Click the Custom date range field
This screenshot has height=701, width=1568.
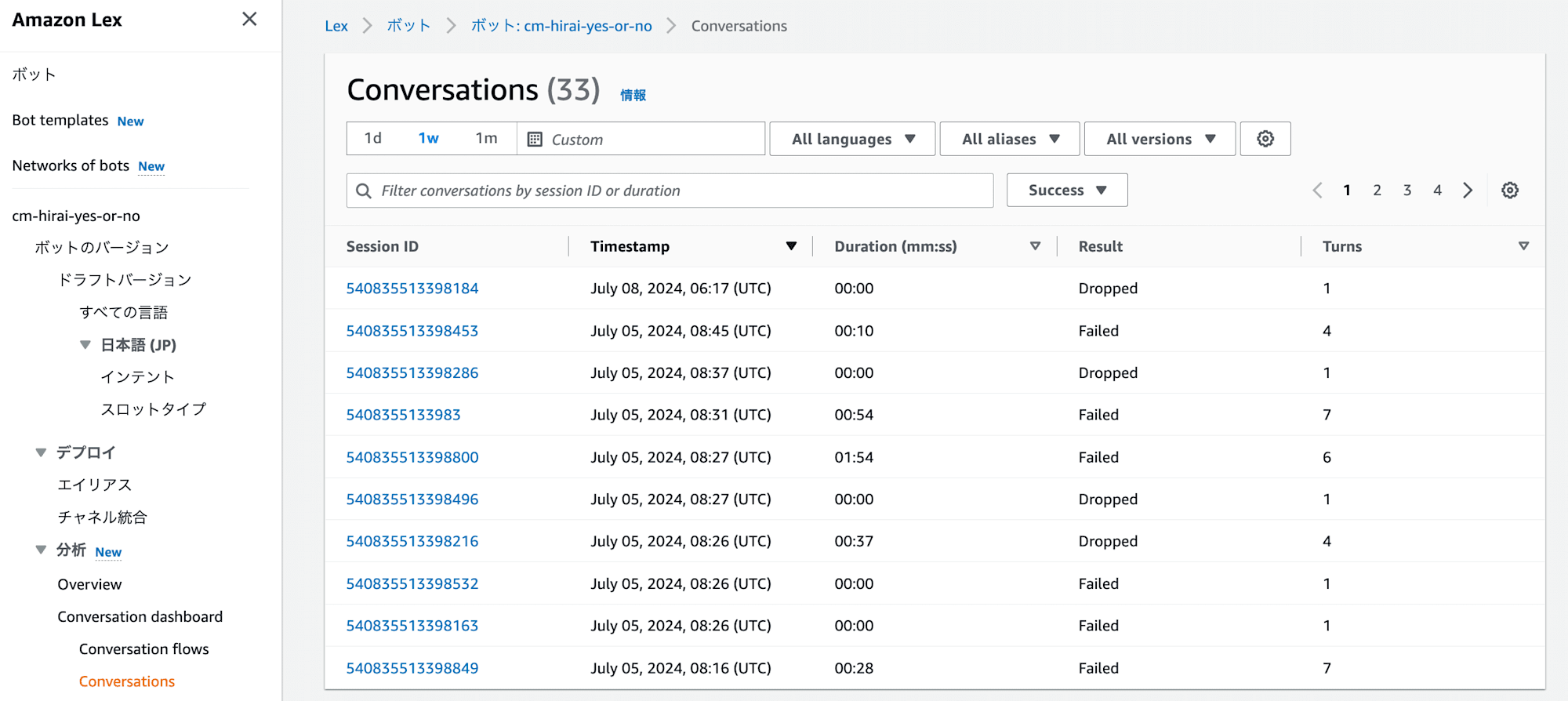coord(641,139)
